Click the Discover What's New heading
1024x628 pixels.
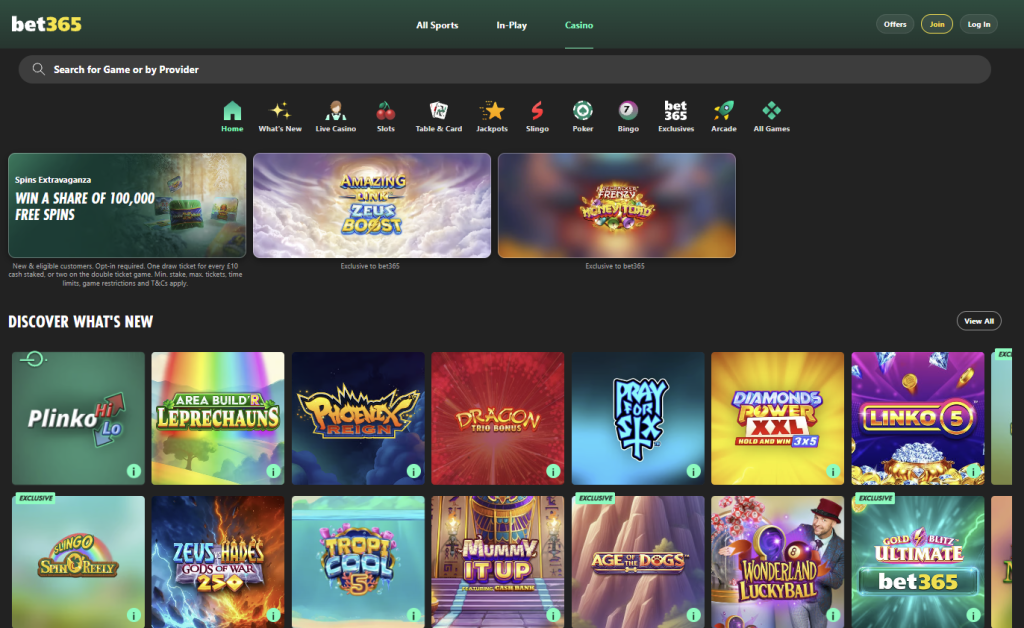80,321
